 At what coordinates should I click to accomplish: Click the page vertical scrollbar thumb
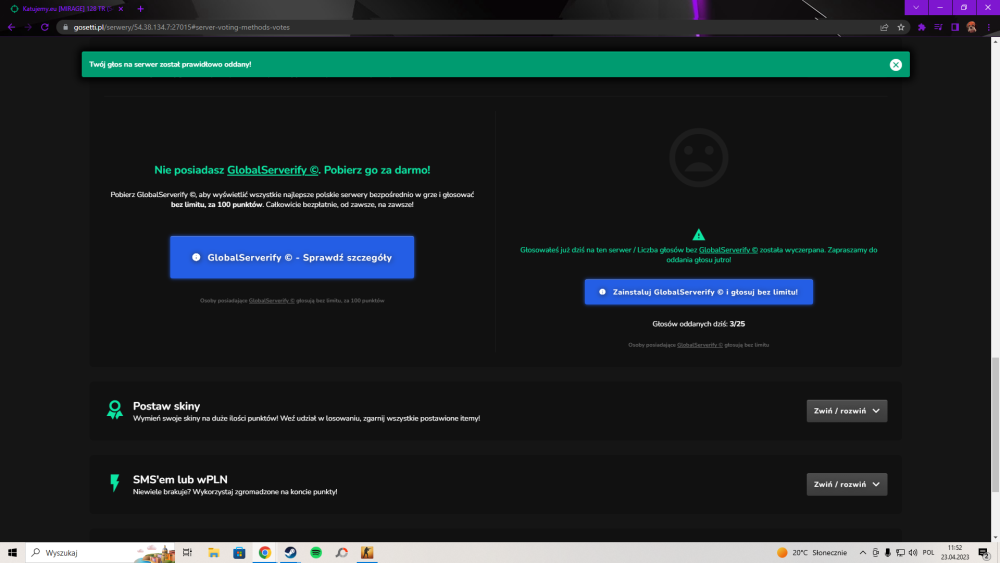(x=995, y=425)
